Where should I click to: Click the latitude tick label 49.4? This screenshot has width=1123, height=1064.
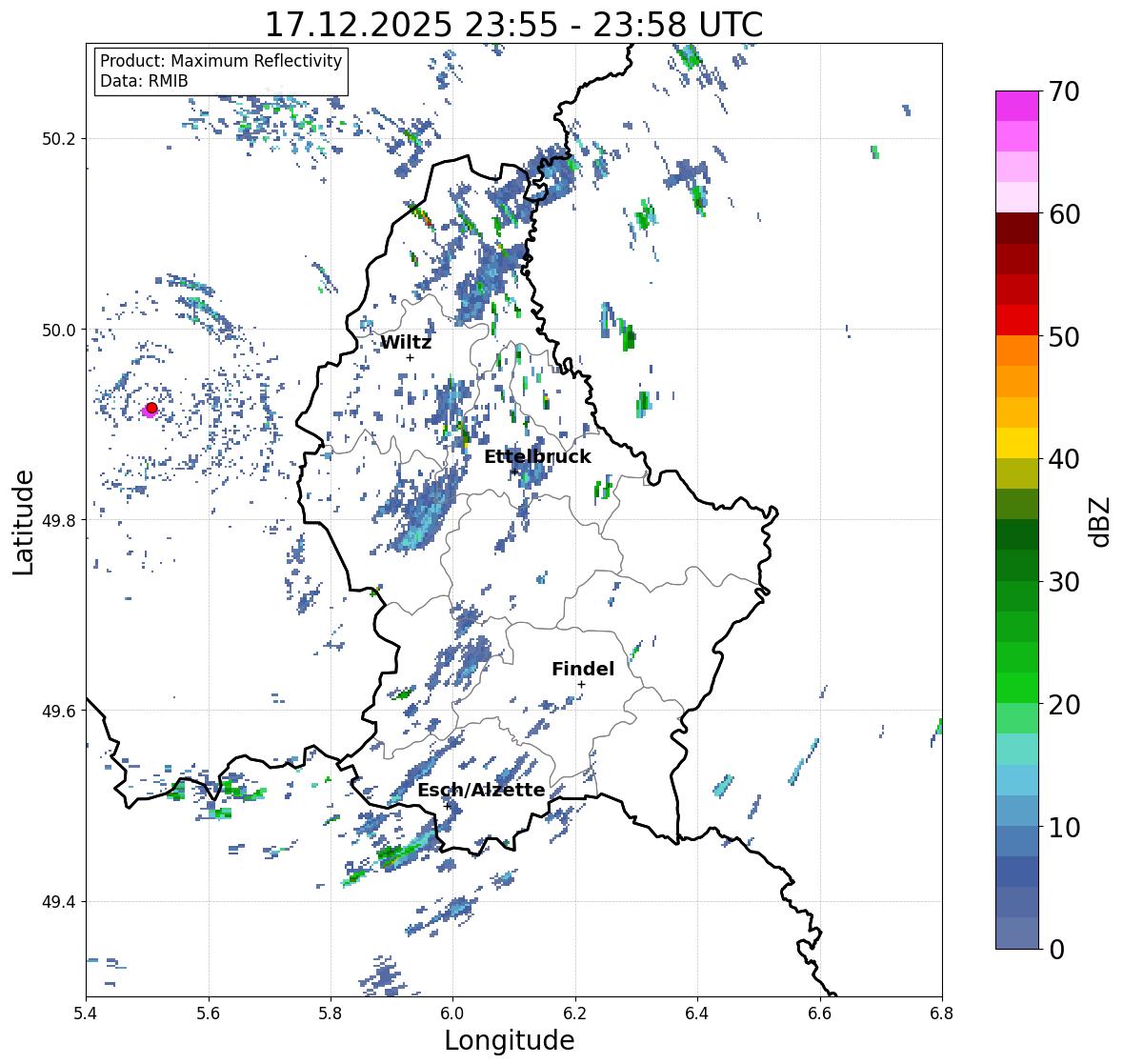pos(59,902)
